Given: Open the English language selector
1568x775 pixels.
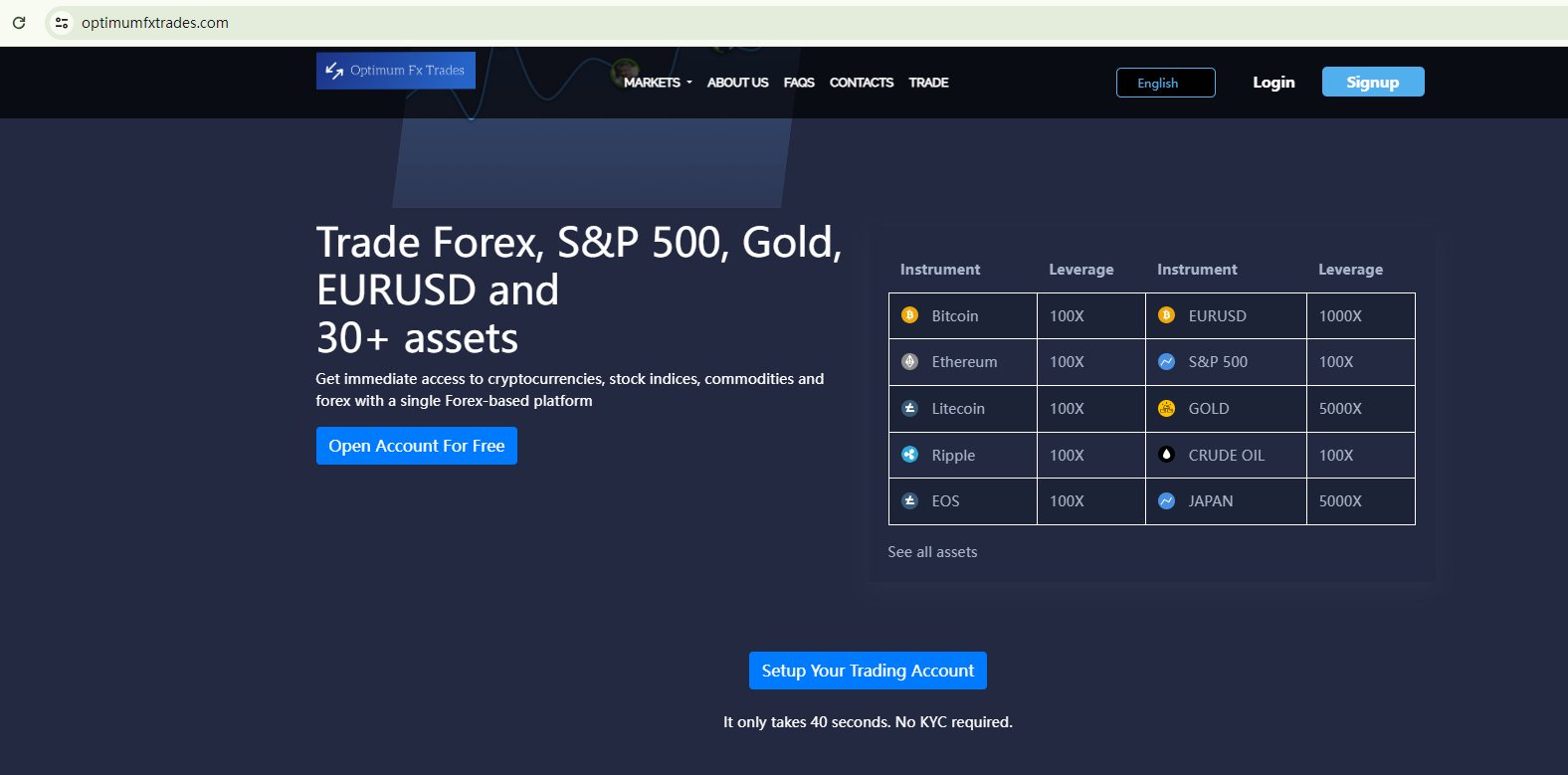Looking at the screenshot, I should (x=1166, y=83).
